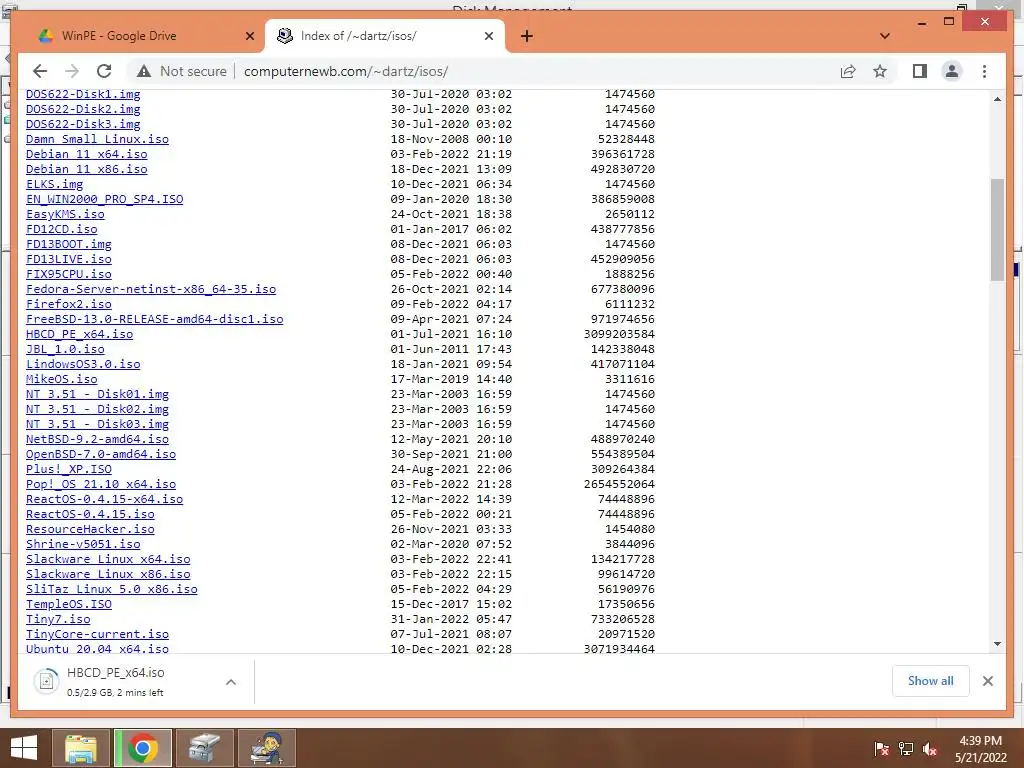Screen dimensions: 1024x768
Task: Share this page via share icon
Action: (848, 71)
